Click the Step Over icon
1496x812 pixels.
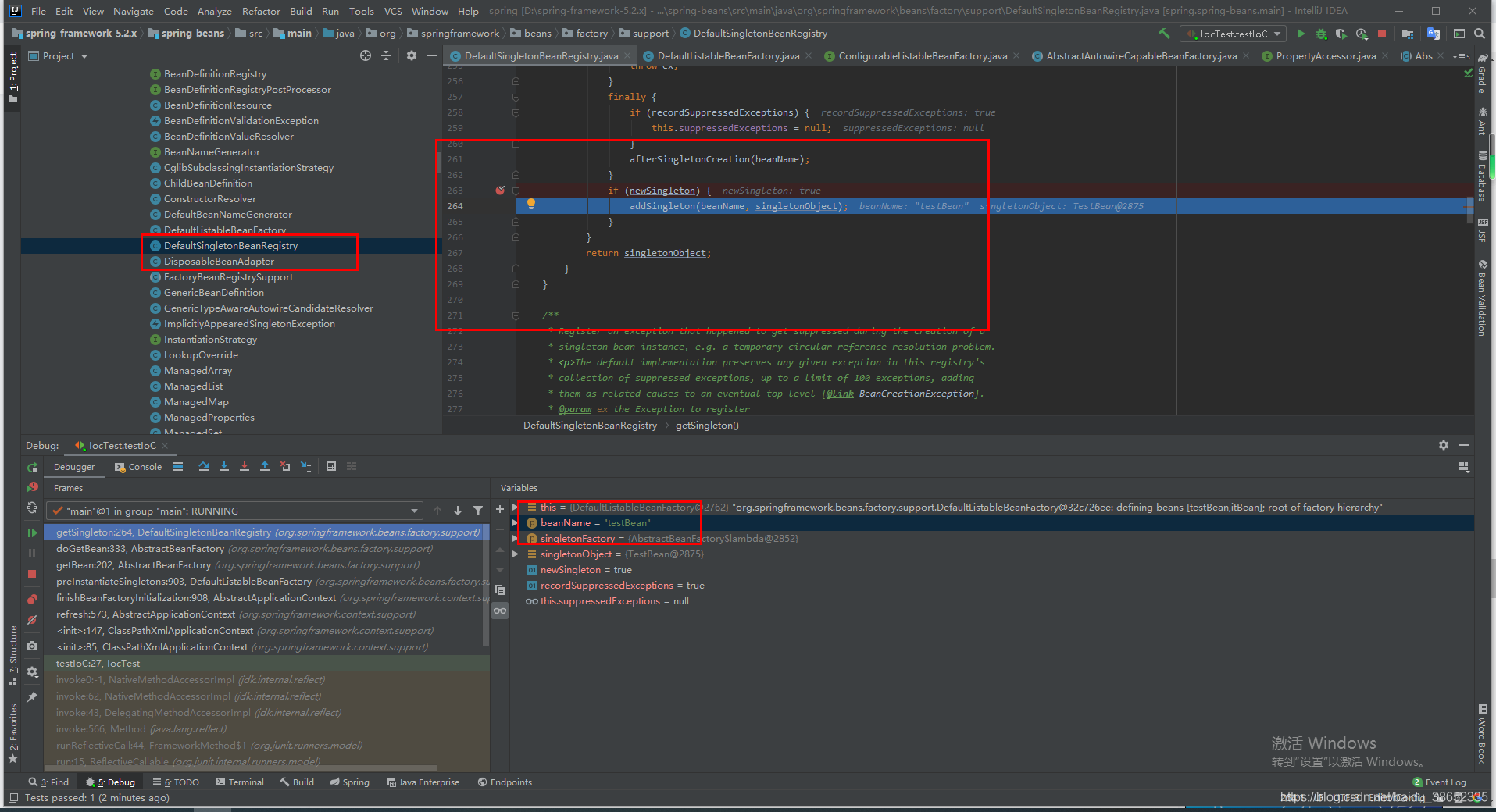204,466
